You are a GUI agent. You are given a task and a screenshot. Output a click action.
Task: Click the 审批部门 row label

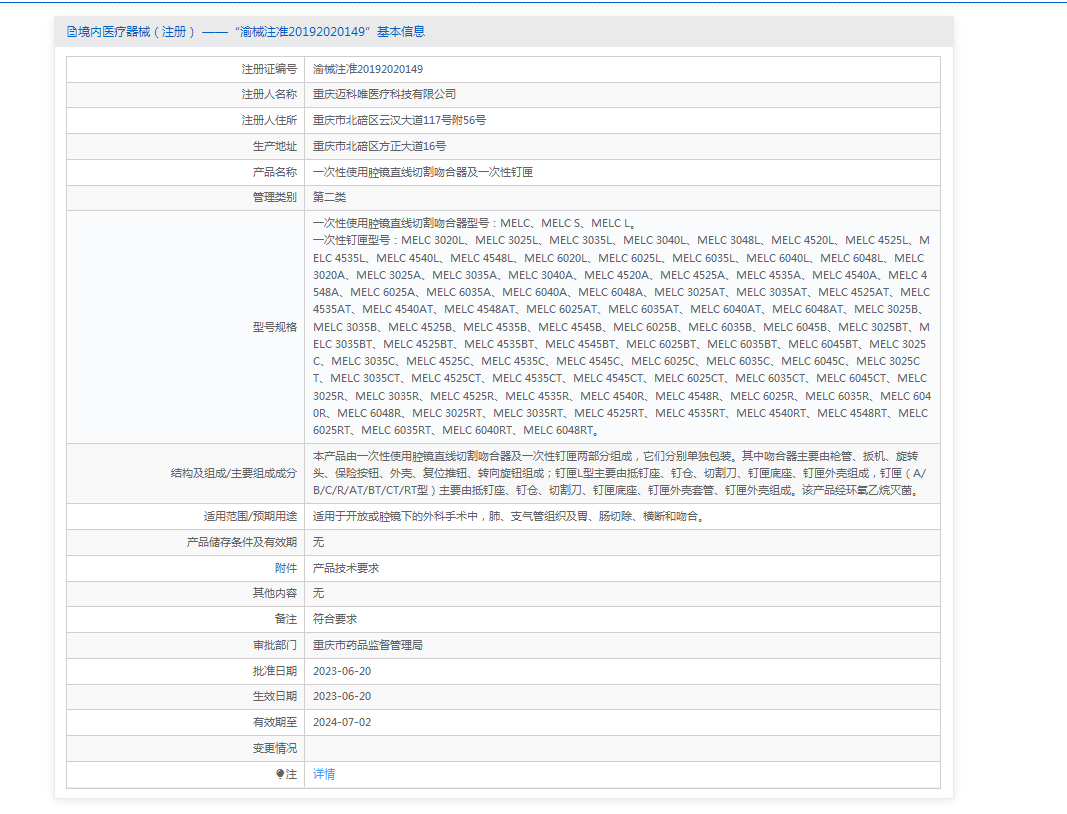point(275,645)
